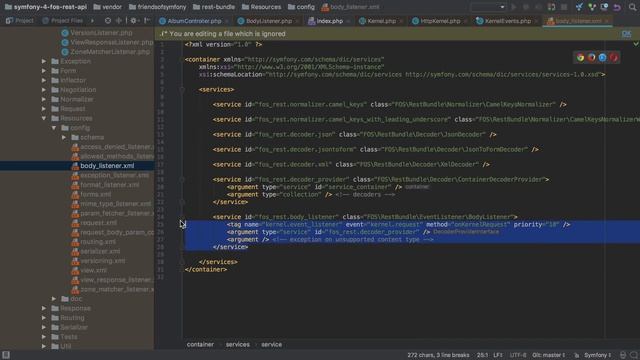Click Project Files view tab
The height and width of the screenshot is (360, 640).
(x=62, y=20)
